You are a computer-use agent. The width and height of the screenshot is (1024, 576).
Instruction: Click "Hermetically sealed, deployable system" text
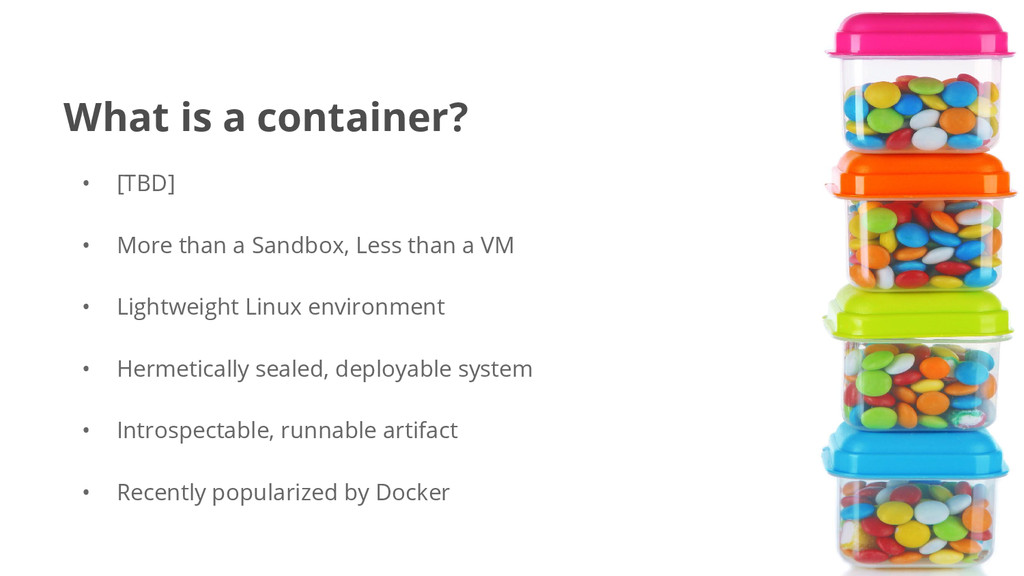325,370
